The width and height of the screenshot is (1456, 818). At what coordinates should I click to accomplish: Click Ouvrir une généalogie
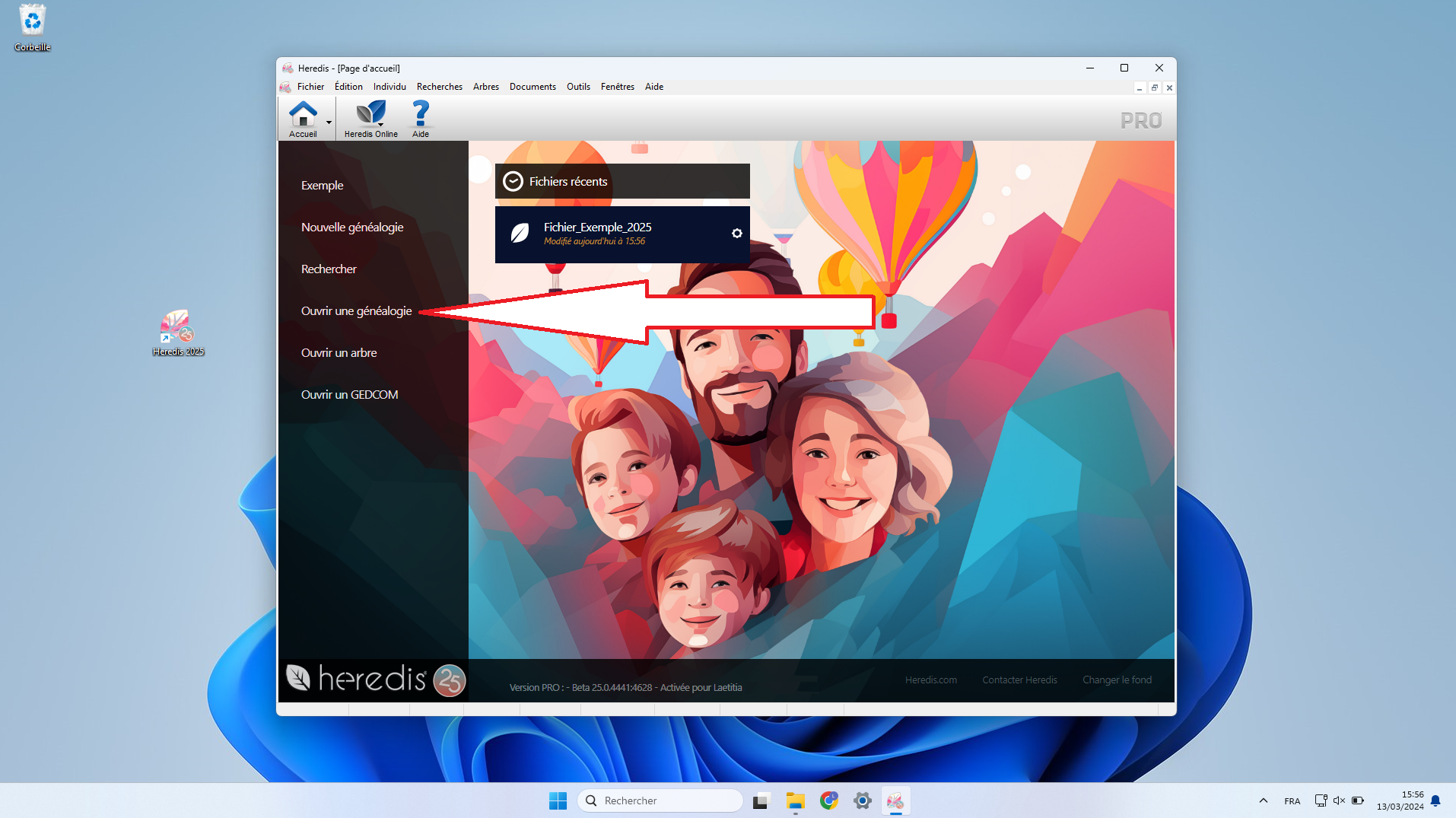(356, 311)
